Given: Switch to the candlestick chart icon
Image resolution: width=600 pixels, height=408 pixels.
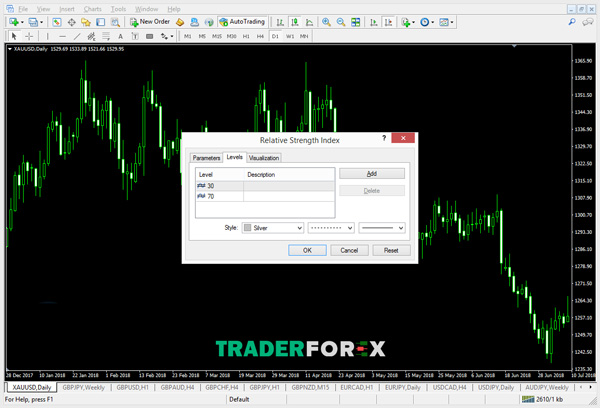Looking at the screenshot, I should pyautogui.click(x=295, y=22).
